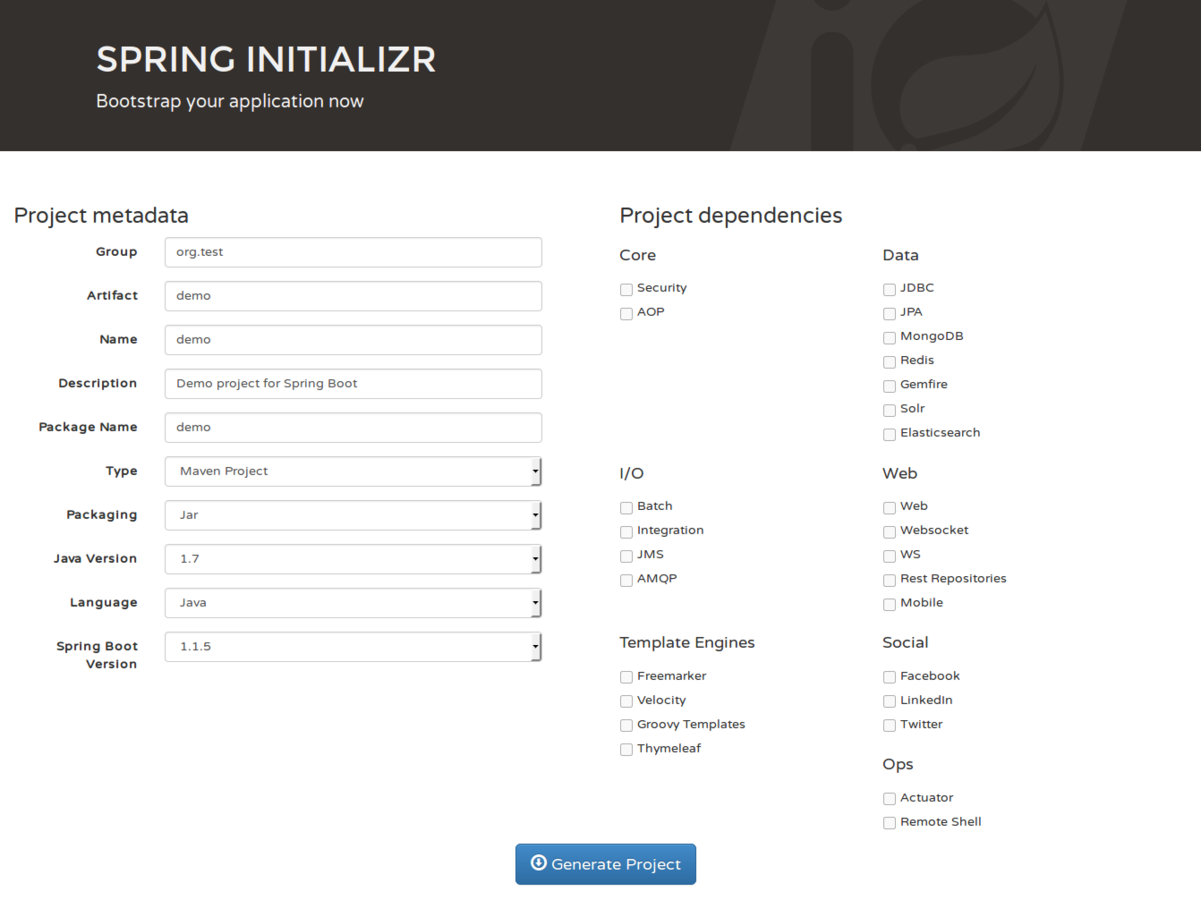
Task: Enable the Websocket checkbox
Action: click(889, 531)
